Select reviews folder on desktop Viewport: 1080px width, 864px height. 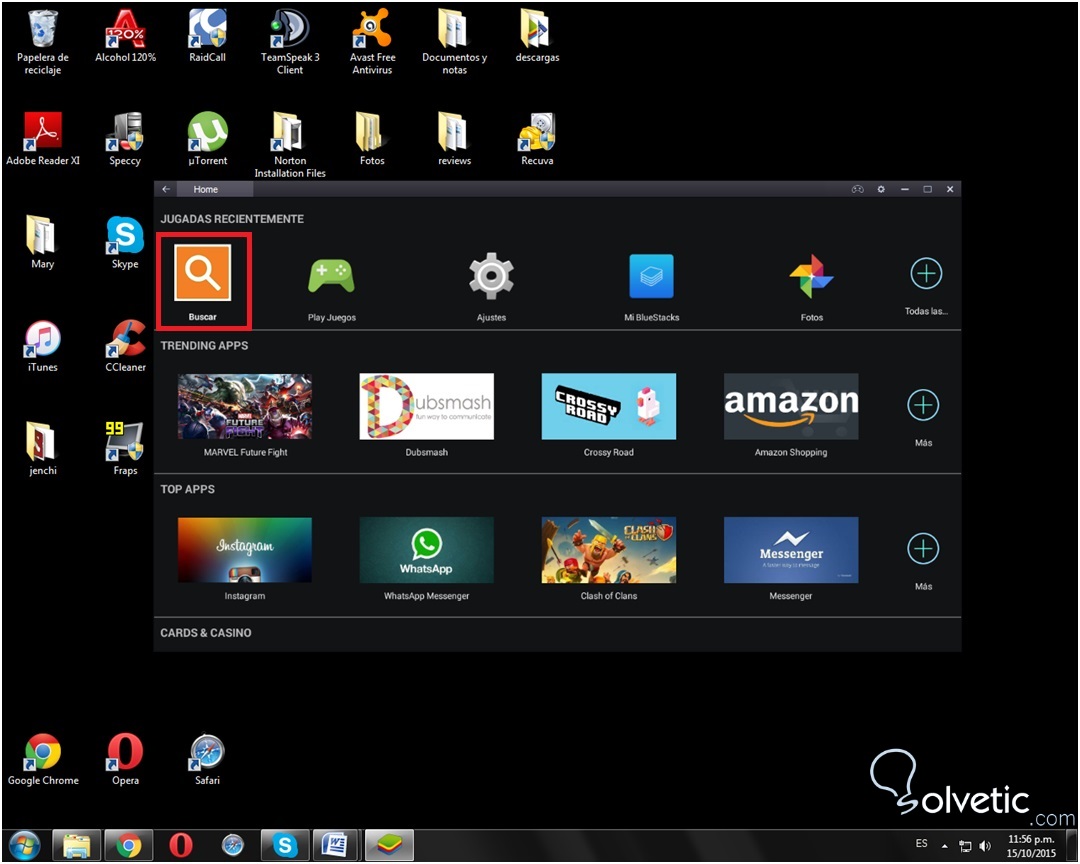[x=455, y=139]
